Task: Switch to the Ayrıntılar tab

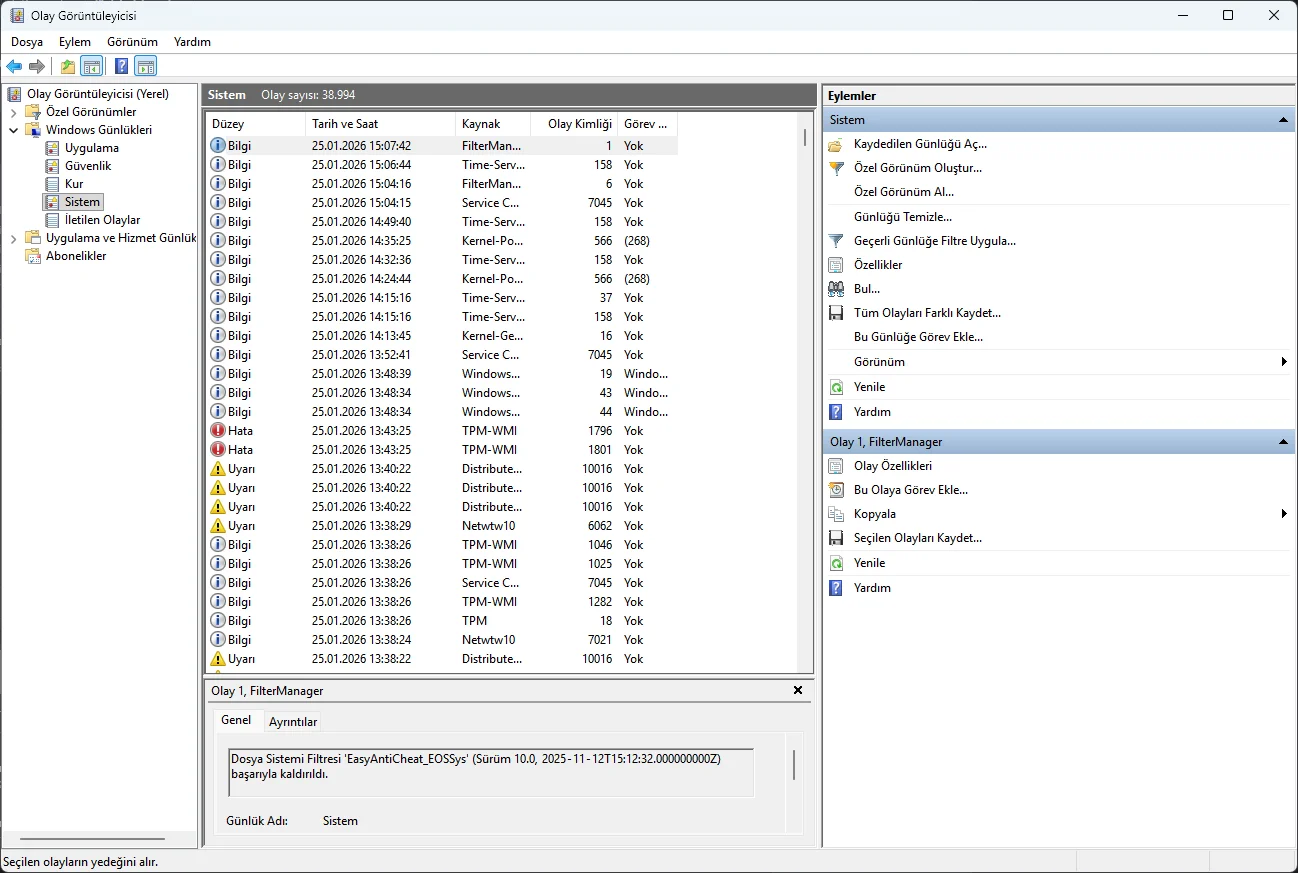Action: click(293, 722)
